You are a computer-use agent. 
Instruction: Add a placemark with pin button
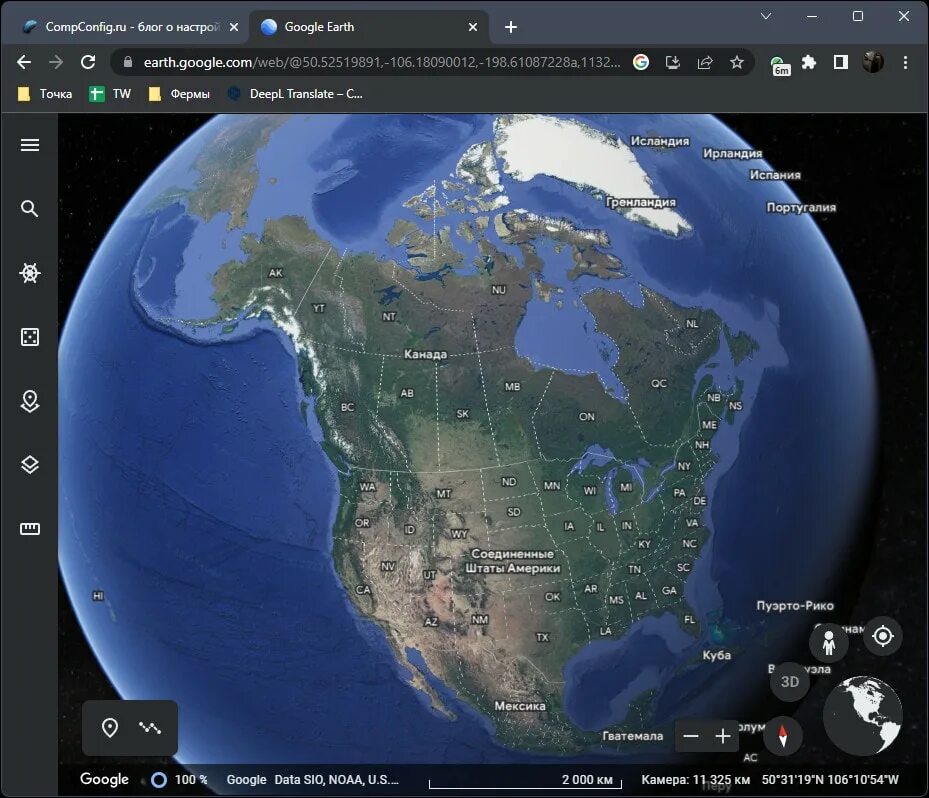(x=110, y=728)
